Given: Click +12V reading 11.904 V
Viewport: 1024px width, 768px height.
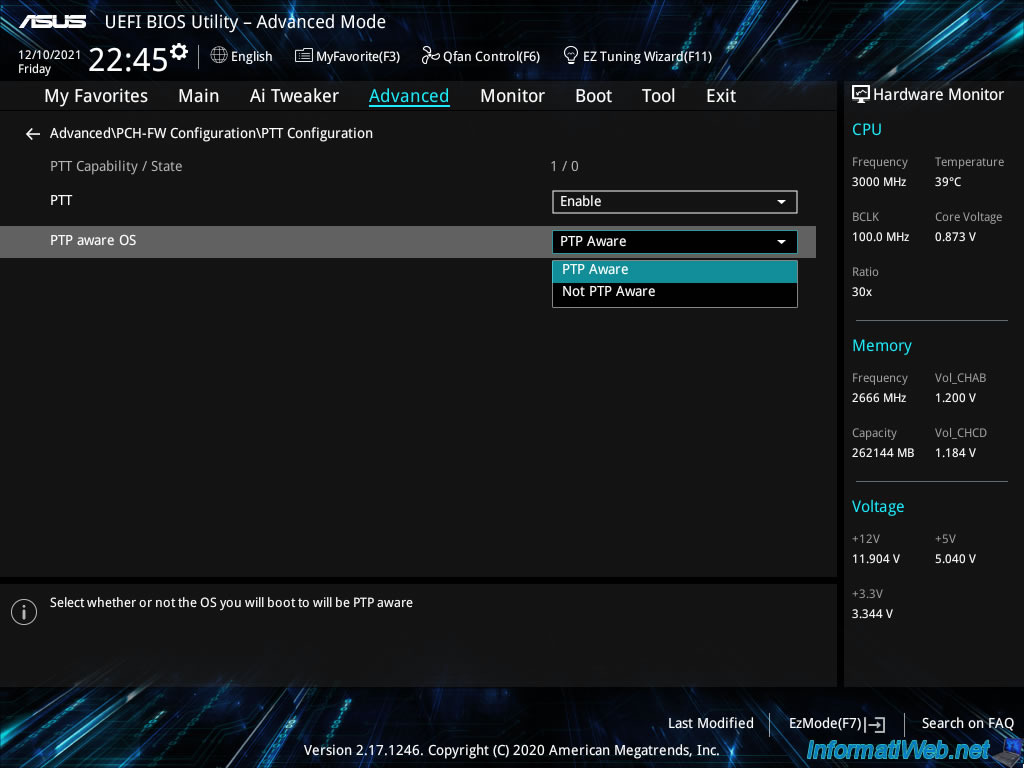Looking at the screenshot, I should (875, 559).
